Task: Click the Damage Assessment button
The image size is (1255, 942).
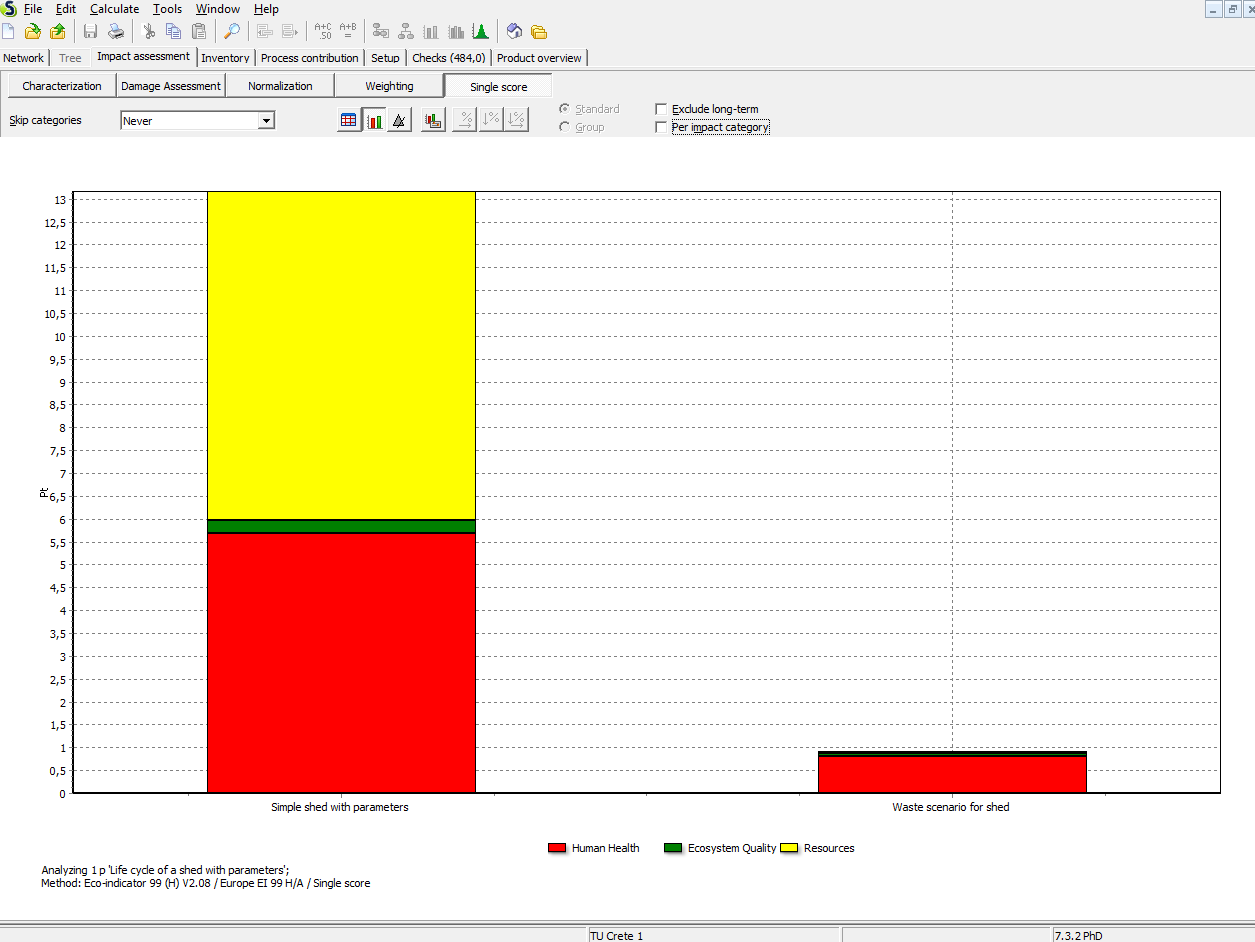Action: 171,86
